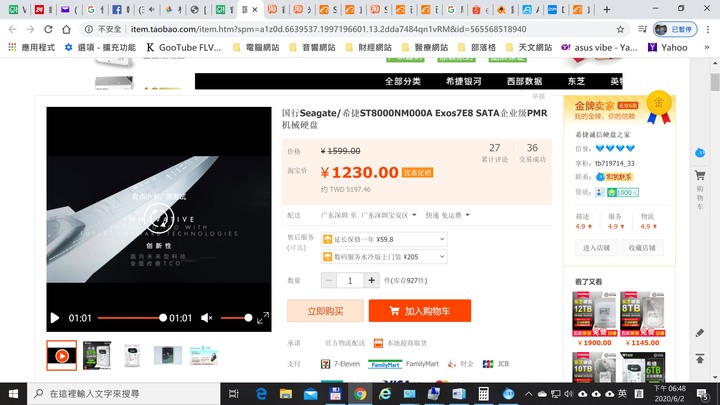The image size is (720, 405).
Task: Select the second product thumbnail
Action: pyautogui.click(x=97, y=355)
